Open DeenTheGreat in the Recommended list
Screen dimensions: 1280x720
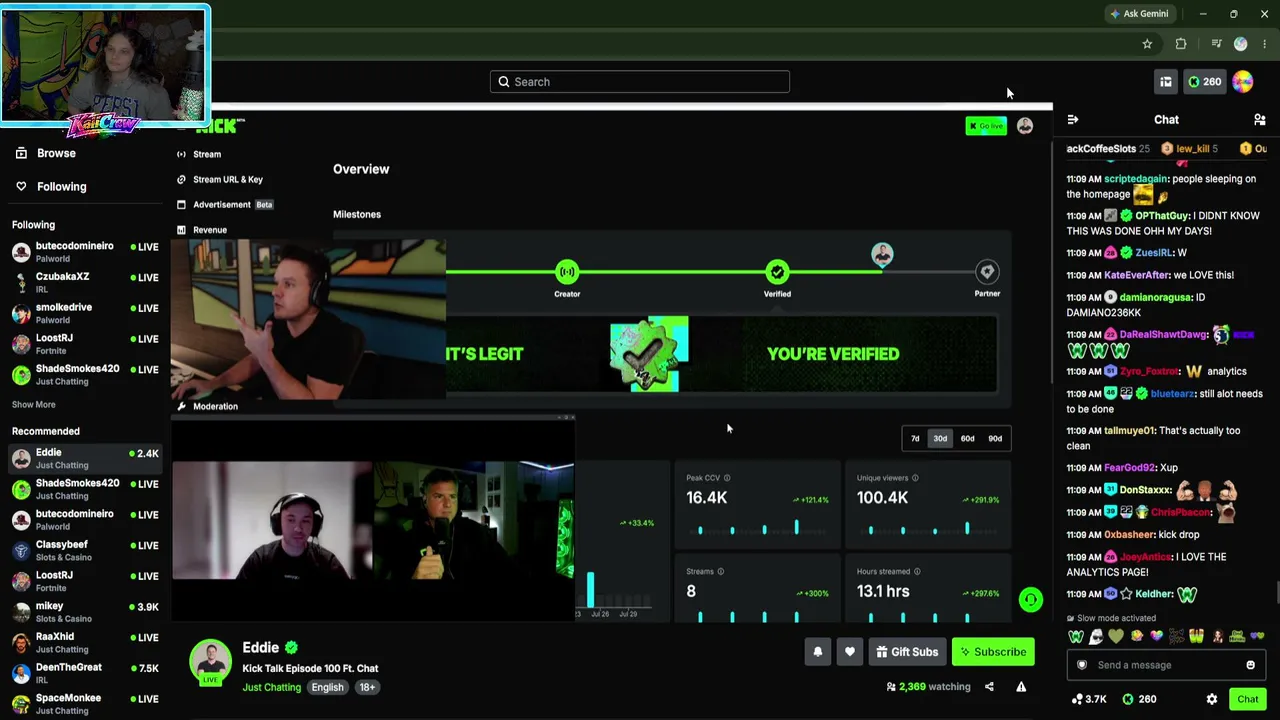point(85,674)
